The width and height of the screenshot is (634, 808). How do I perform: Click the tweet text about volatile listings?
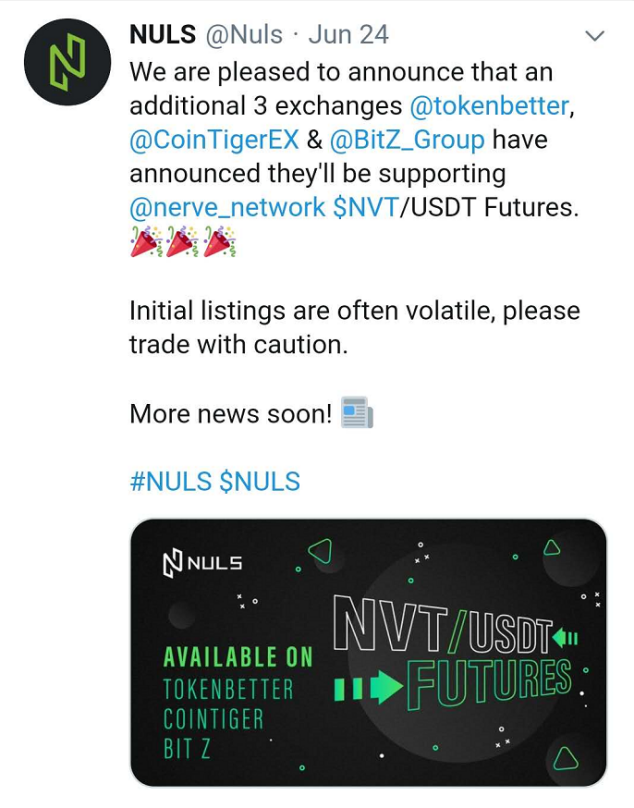[355, 328]
